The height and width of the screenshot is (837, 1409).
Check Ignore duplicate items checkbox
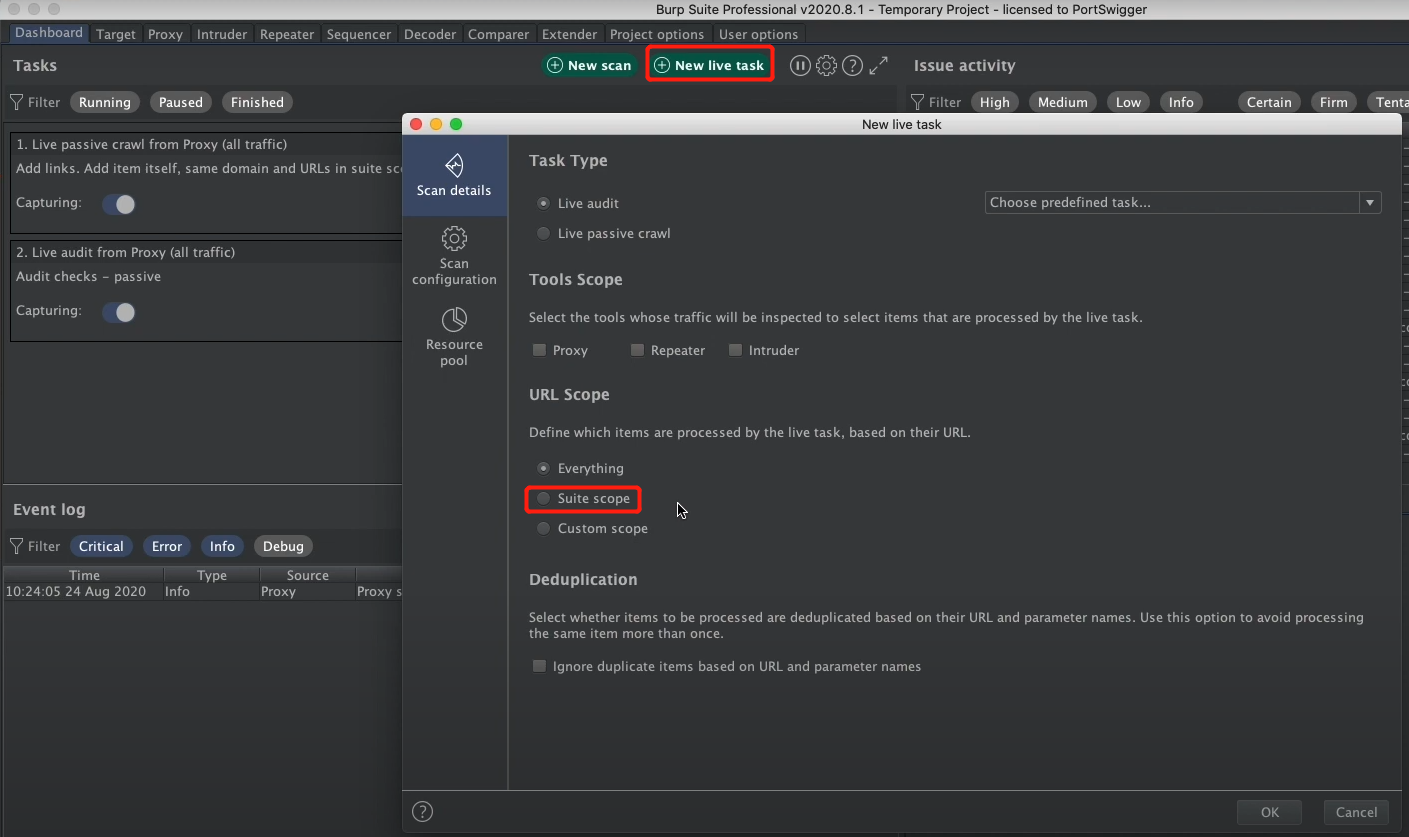pyautogui.click(x=540, y=666)
